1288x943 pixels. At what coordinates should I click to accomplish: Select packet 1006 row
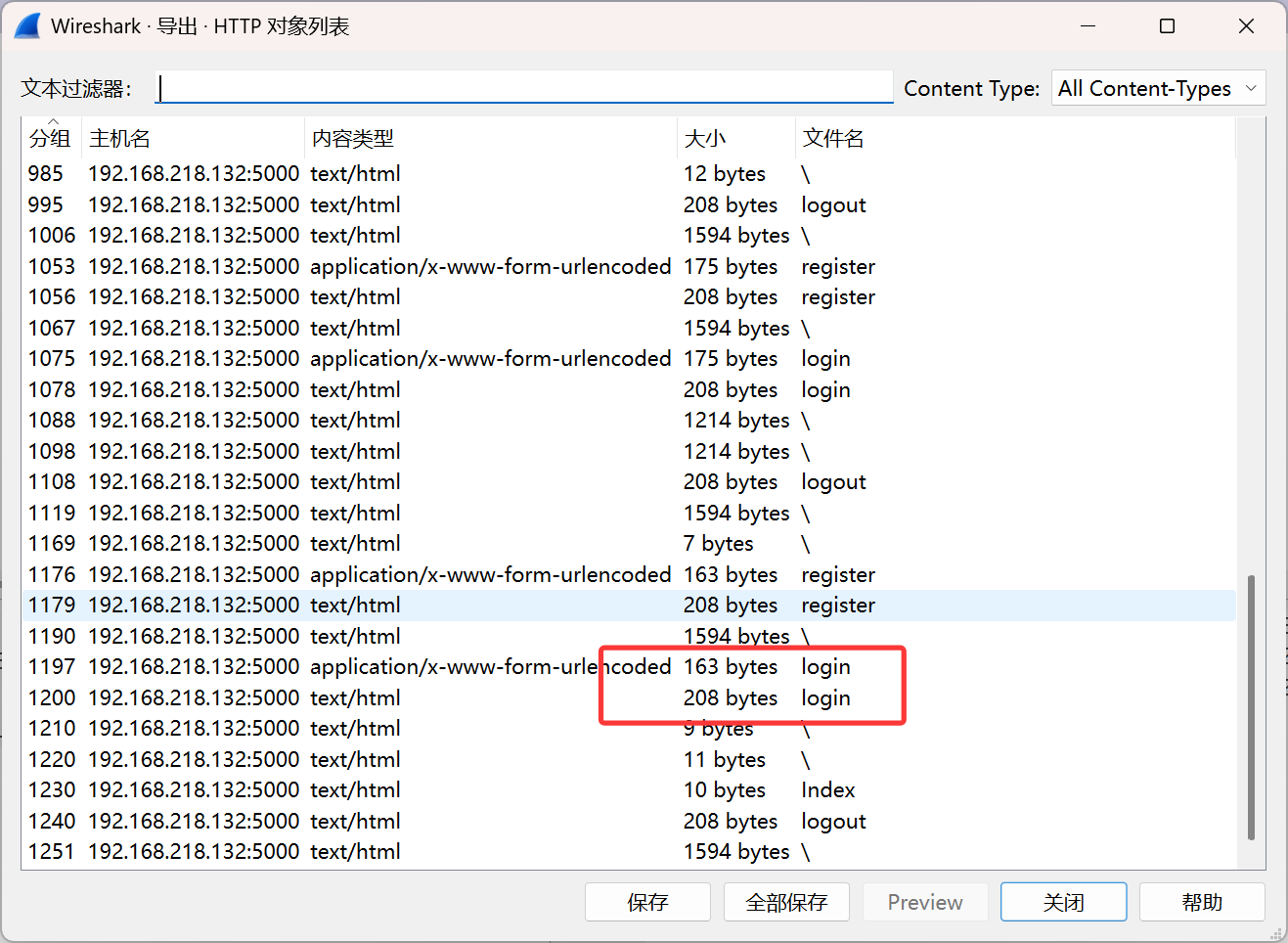click(x=629, y=235)
